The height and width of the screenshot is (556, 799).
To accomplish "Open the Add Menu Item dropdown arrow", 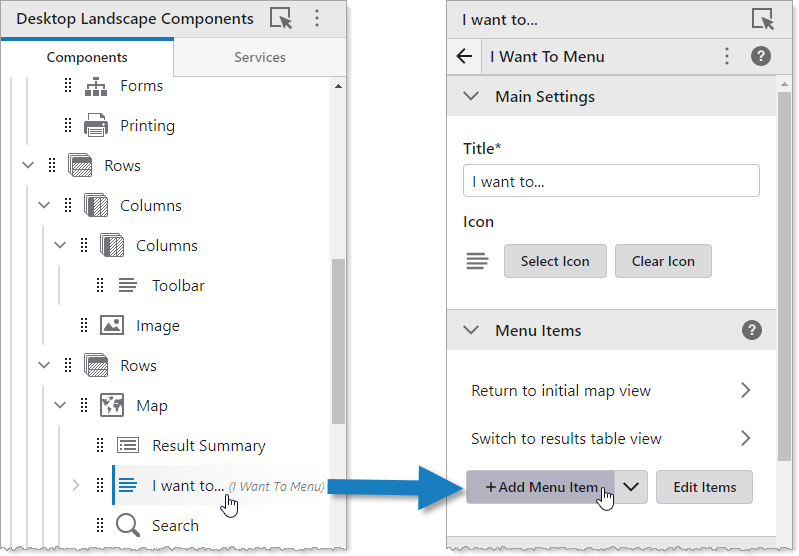I will pyautogui.click(x=631, y=487).
